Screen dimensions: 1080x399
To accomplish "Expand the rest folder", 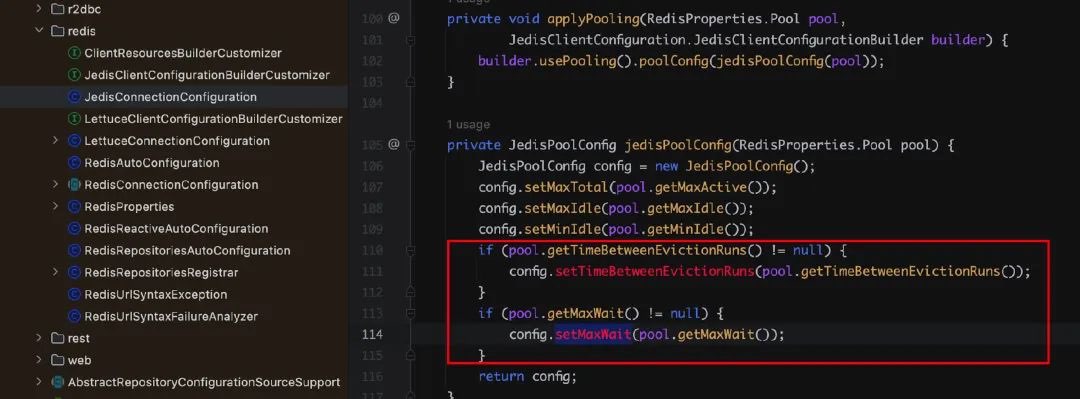I will (x=39, y=338).
